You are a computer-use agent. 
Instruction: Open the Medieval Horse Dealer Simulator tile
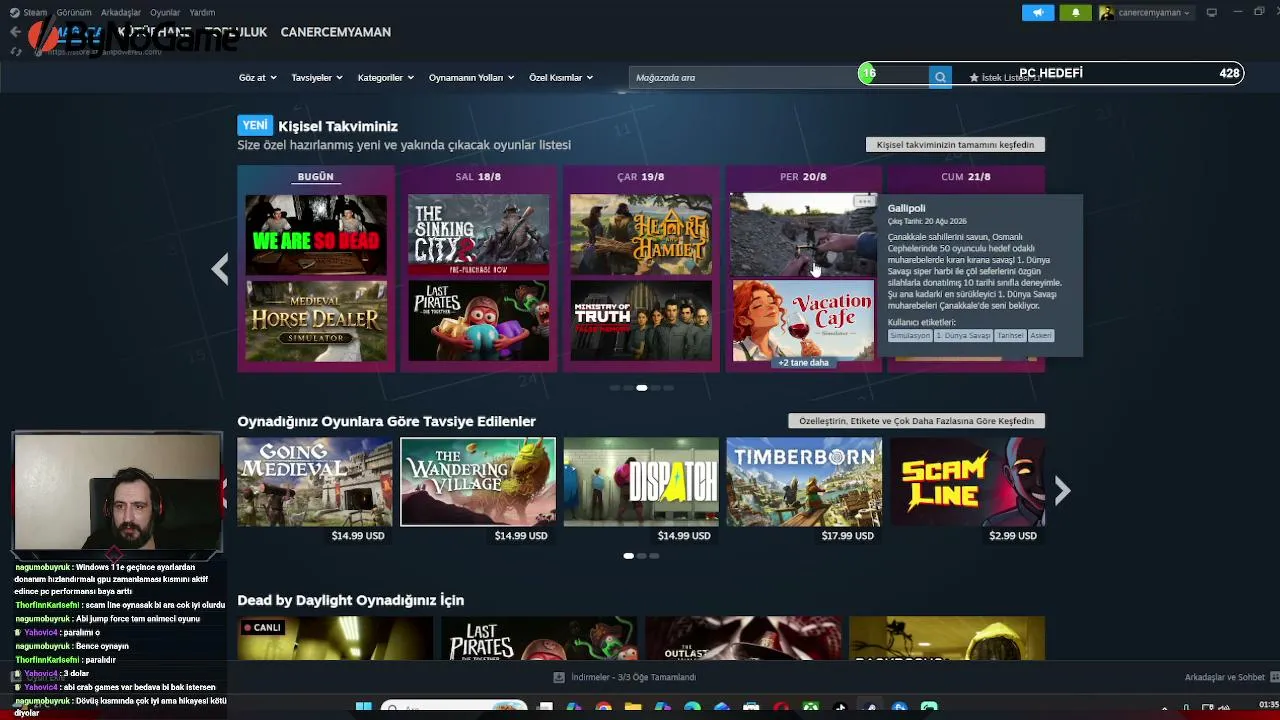pyautogui.click(x=316, y=321)
